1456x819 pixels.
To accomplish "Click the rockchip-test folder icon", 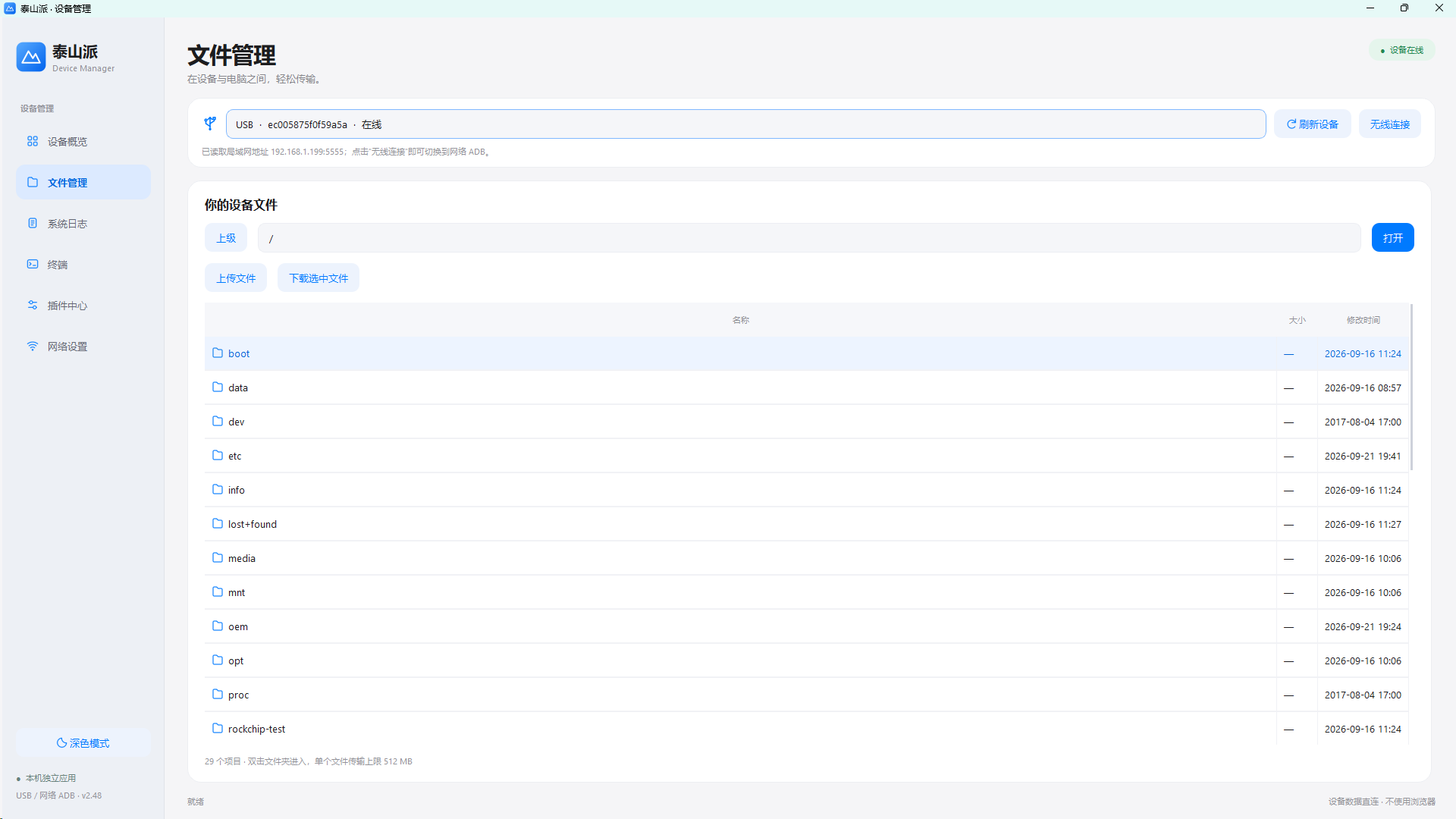I will [x=218, y=728].
